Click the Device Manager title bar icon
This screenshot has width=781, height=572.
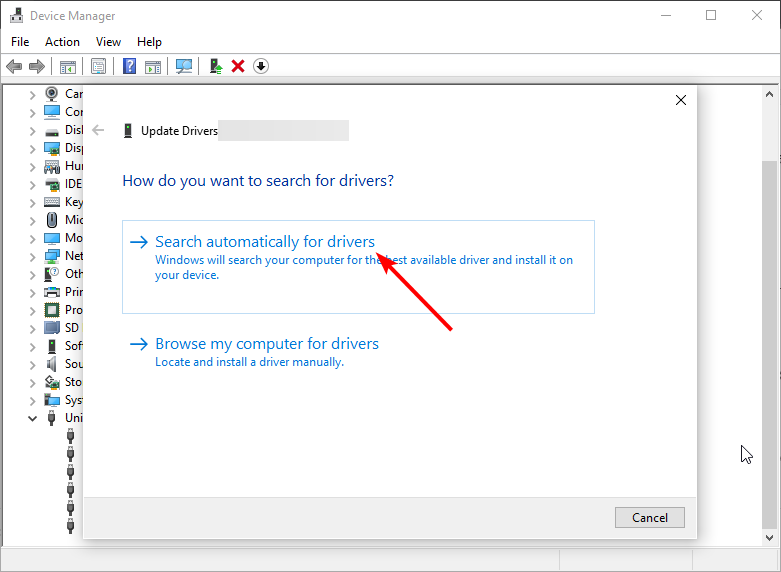16,15
